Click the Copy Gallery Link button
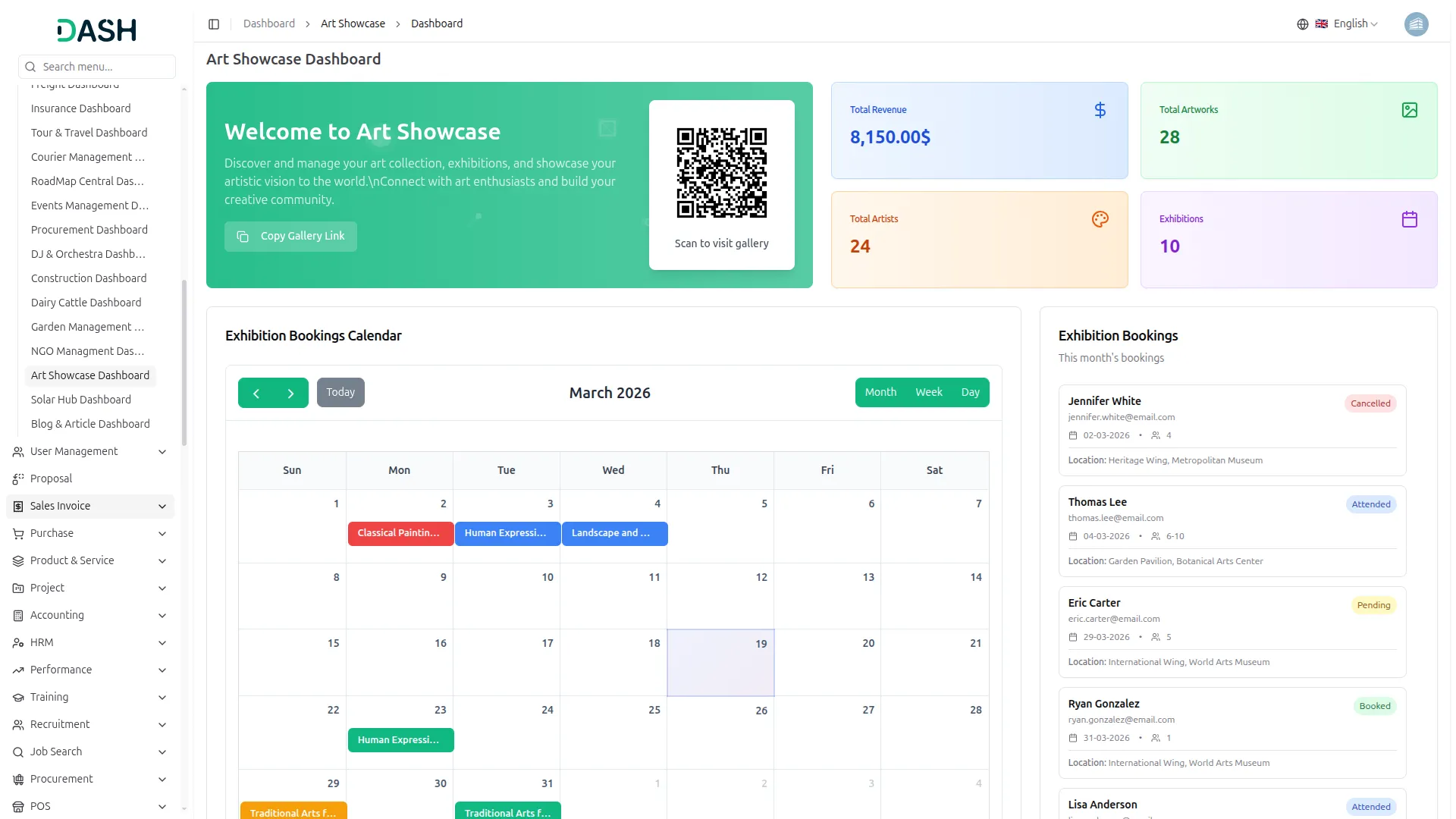 [x=290, y=237]
